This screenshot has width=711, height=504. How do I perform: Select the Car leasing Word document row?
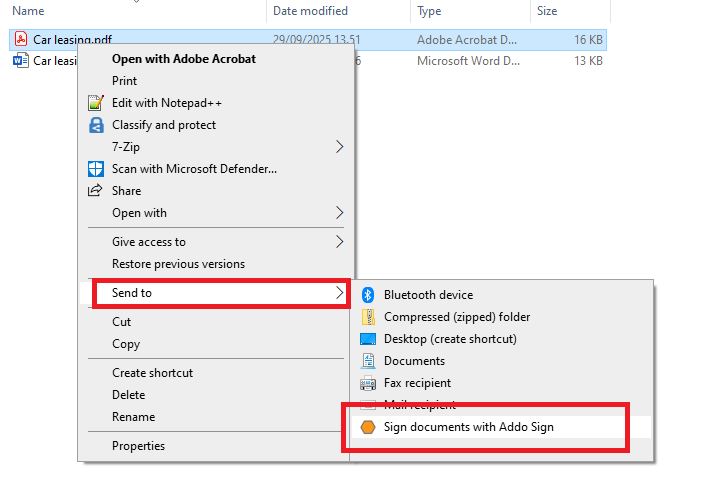[50, 61]
